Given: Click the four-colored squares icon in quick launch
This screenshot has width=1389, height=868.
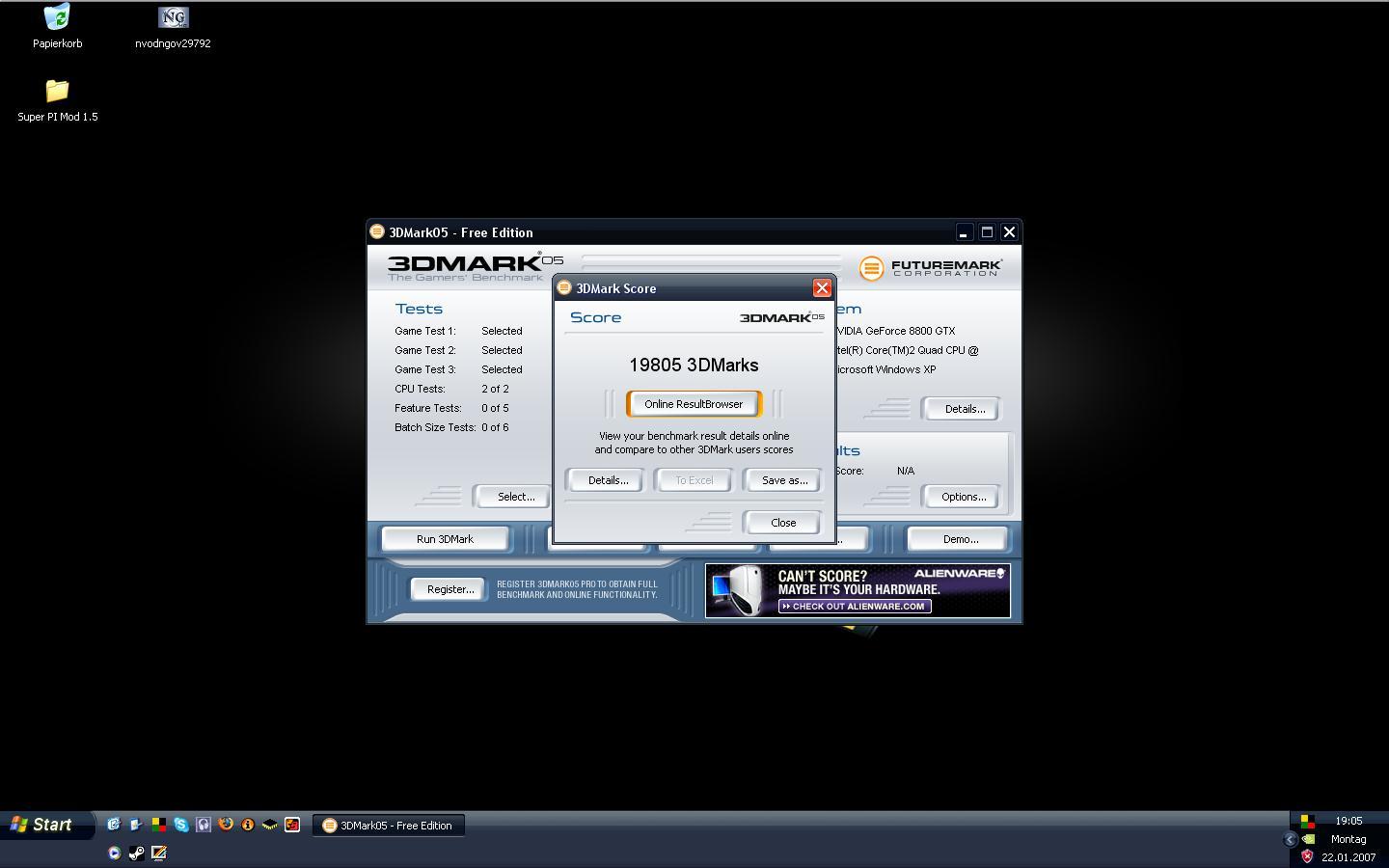Looking at the screenshot, I should click(x=158, y=825).
